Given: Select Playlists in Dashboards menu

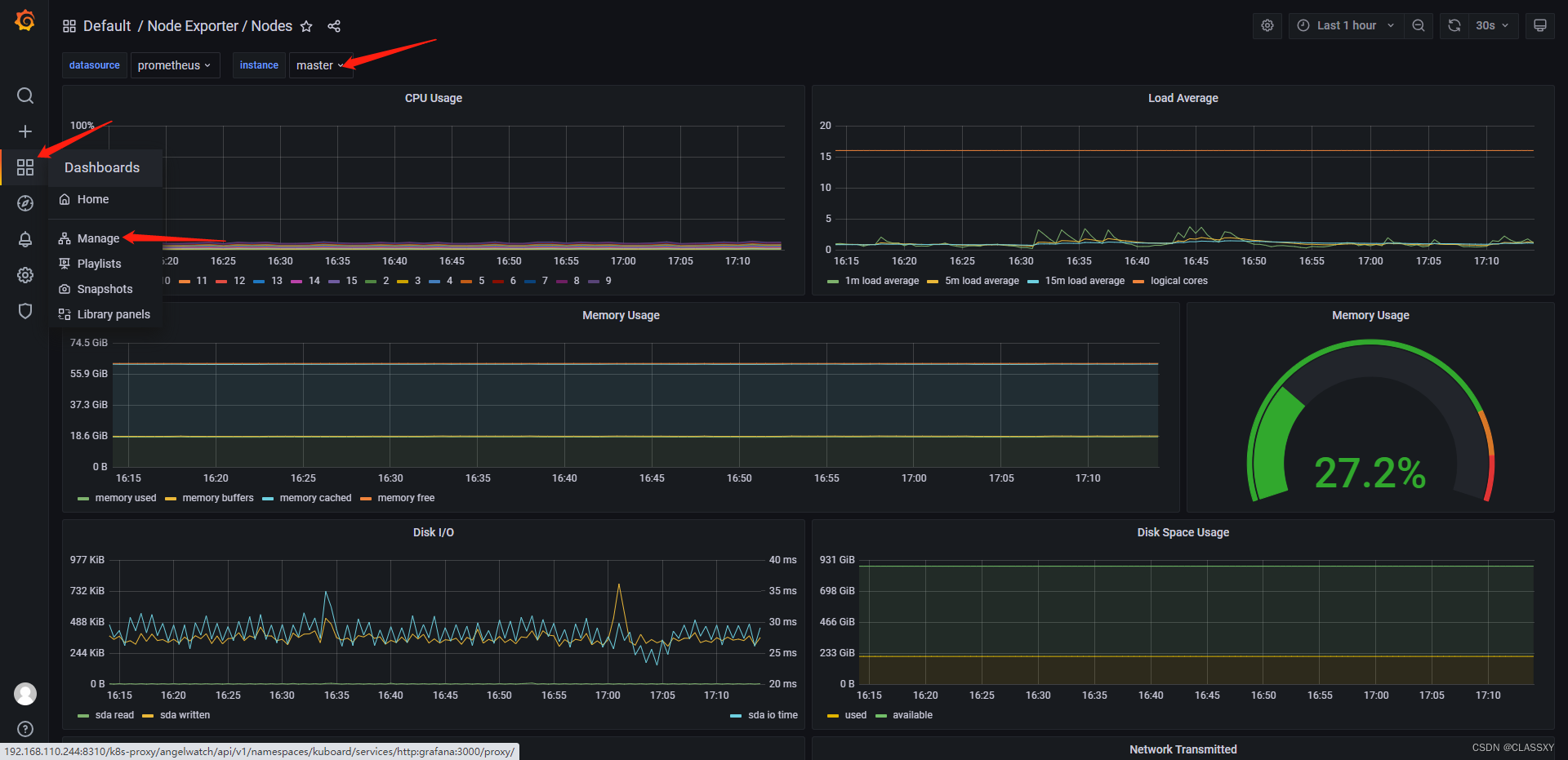Looking at the screenshot, I should tap(100, 264).
